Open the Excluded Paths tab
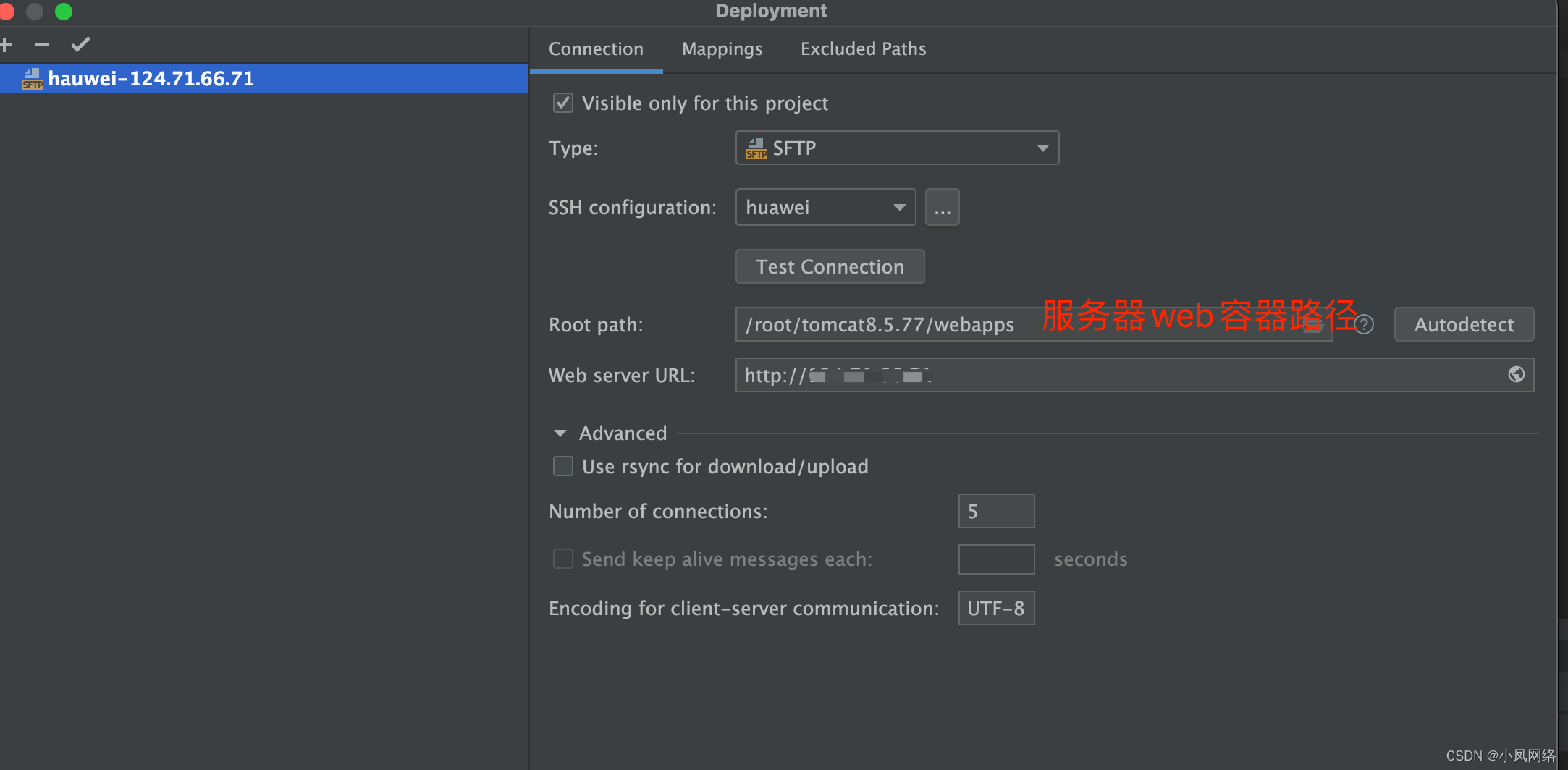This screenshot has height=770, width=1568. (863, 48)
